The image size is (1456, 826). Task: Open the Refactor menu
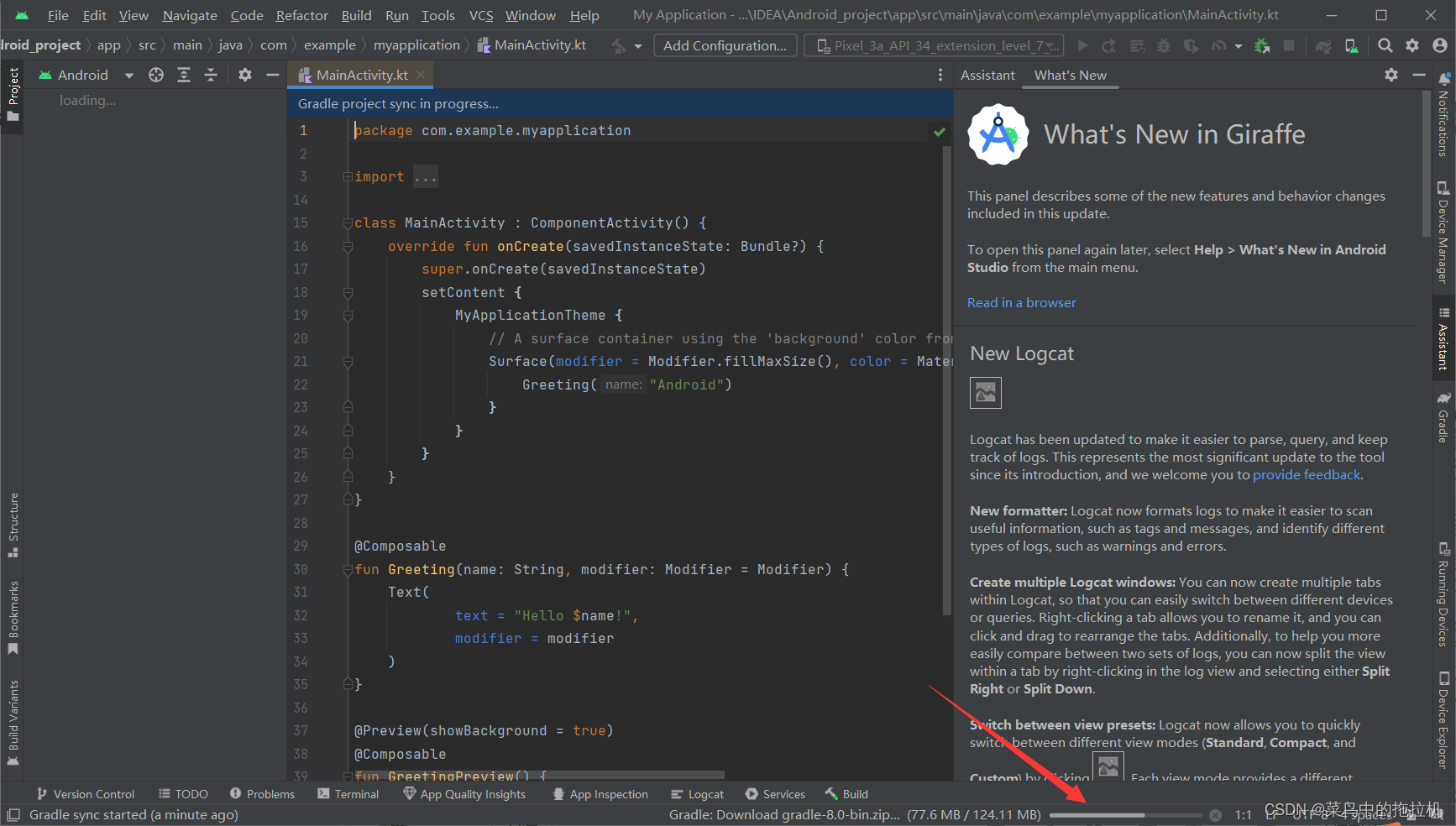tap(301, 15)
